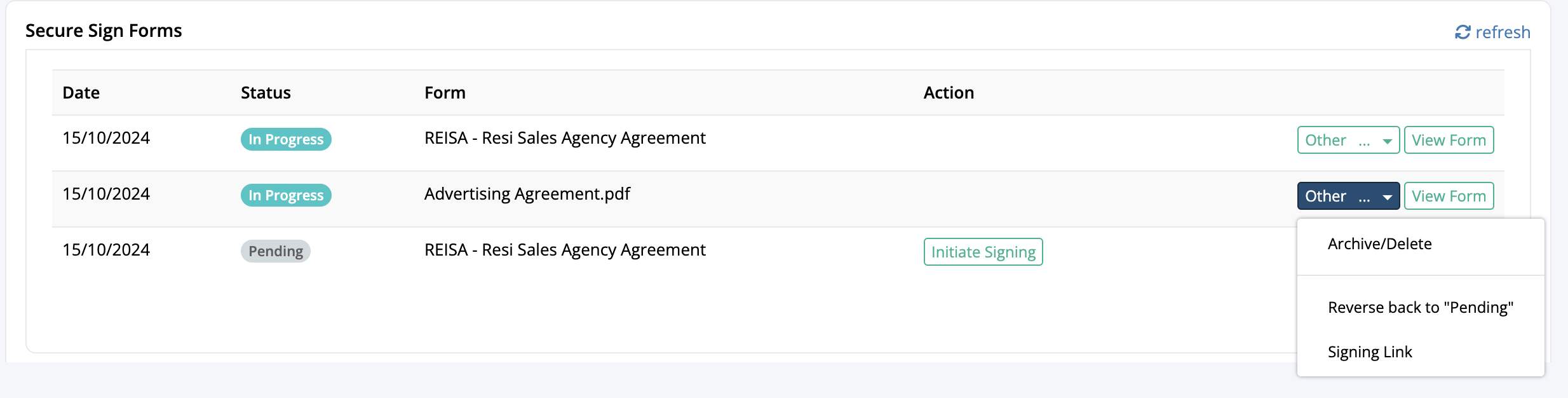Viewport: 1568px width, 398px height.
Task: Open Other dropdown for REISA In Progress row
Action: click(1348, 140)
